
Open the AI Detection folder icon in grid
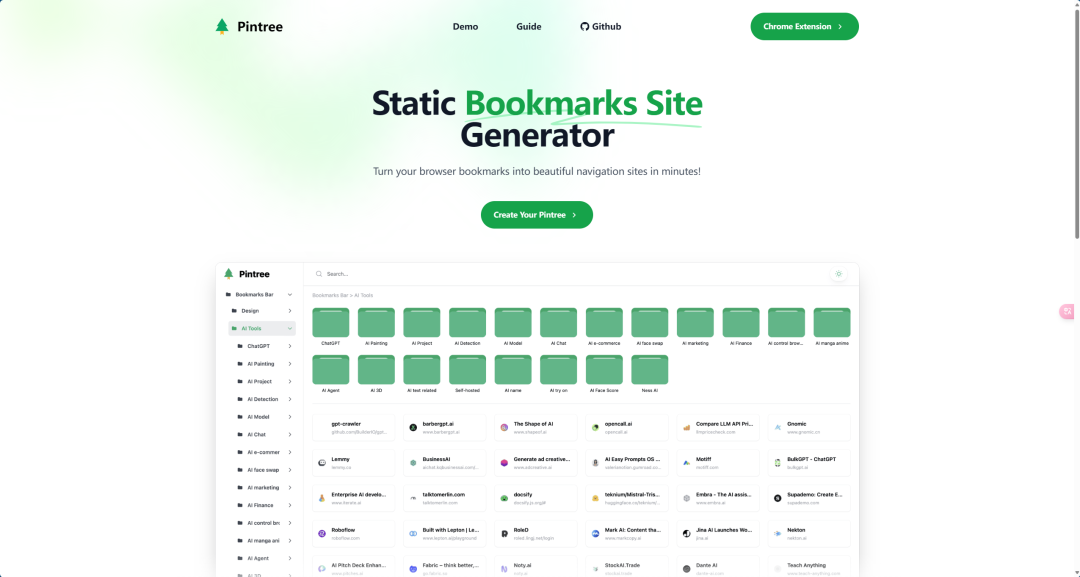tap(467, 322)
